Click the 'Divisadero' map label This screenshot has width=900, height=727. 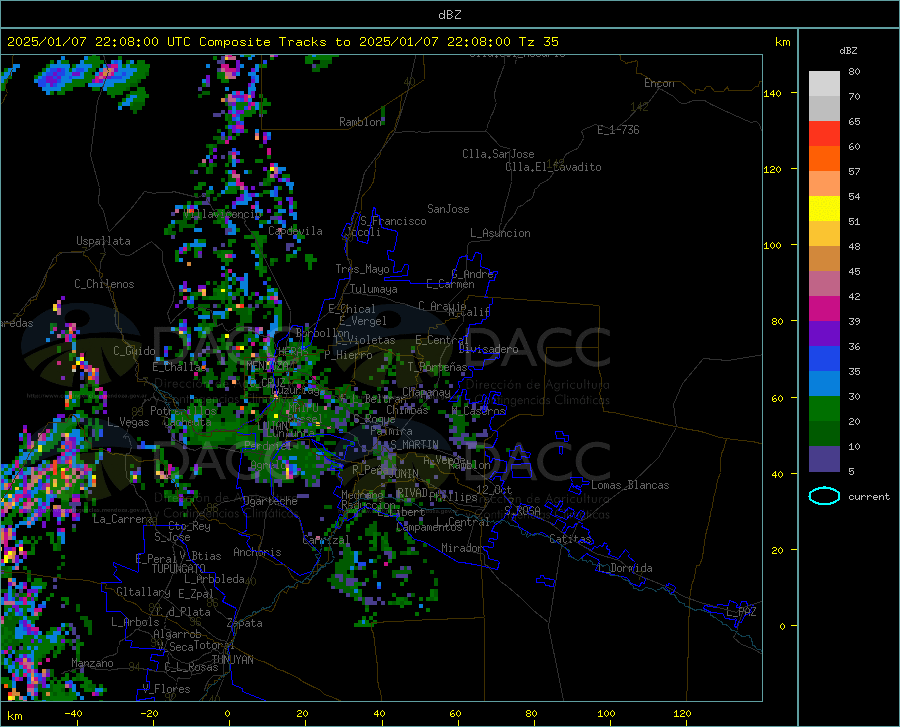click(x=488, y=349)
